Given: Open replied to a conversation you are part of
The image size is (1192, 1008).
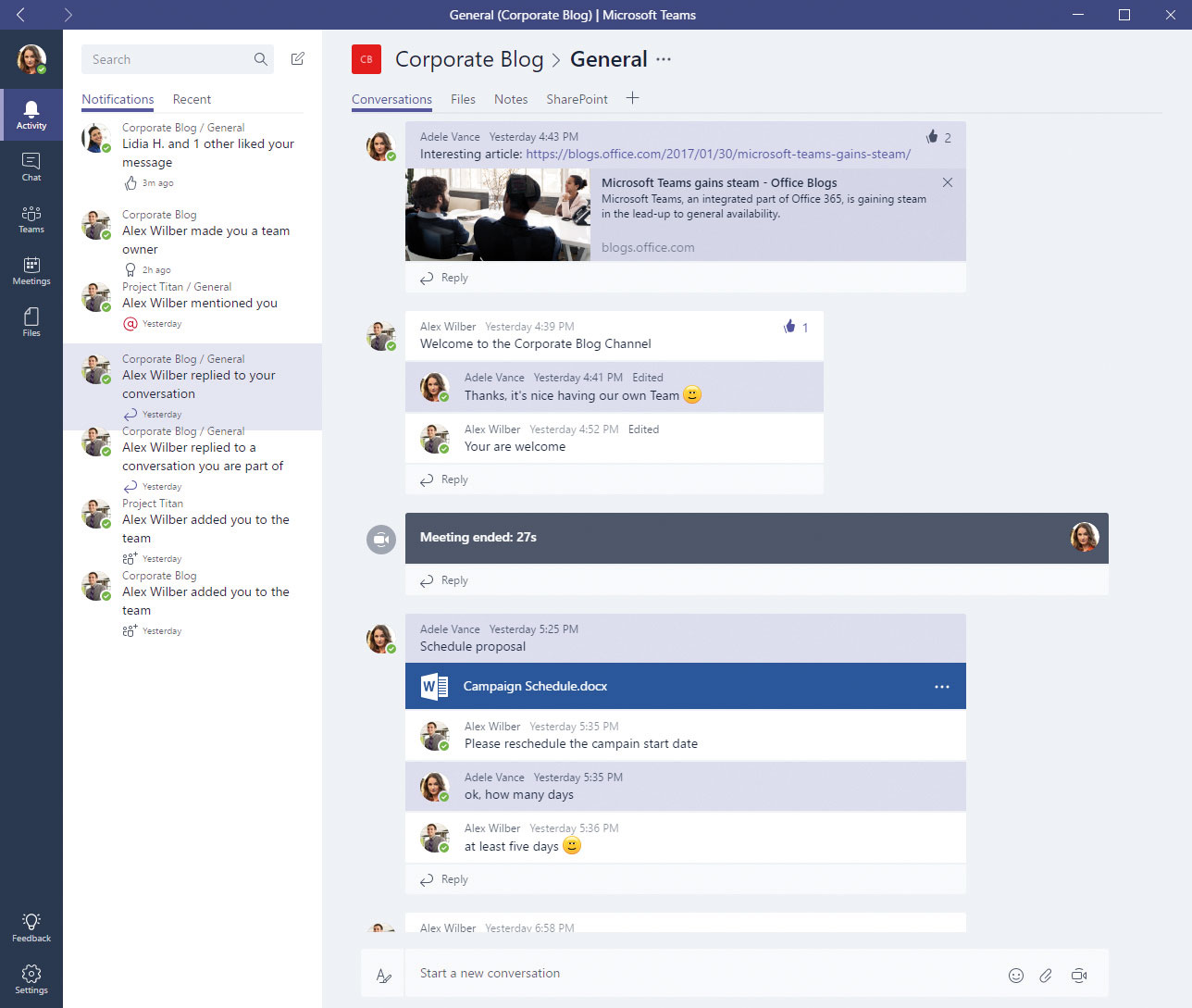Looking at the screenshot, I should tap(192, 459).
